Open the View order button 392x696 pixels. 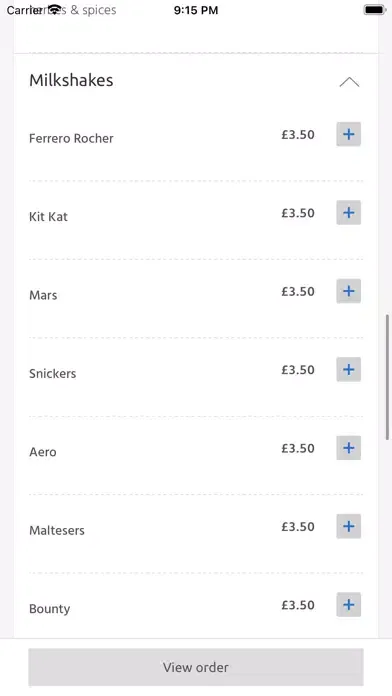(x=196, y=667)
